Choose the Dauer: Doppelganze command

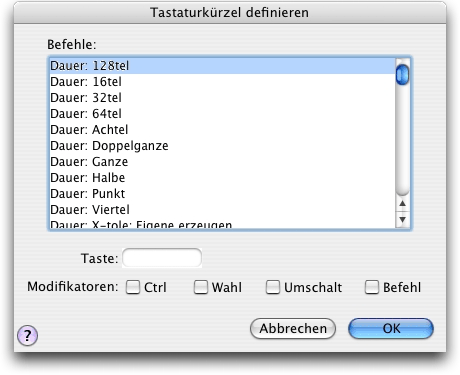222,146
